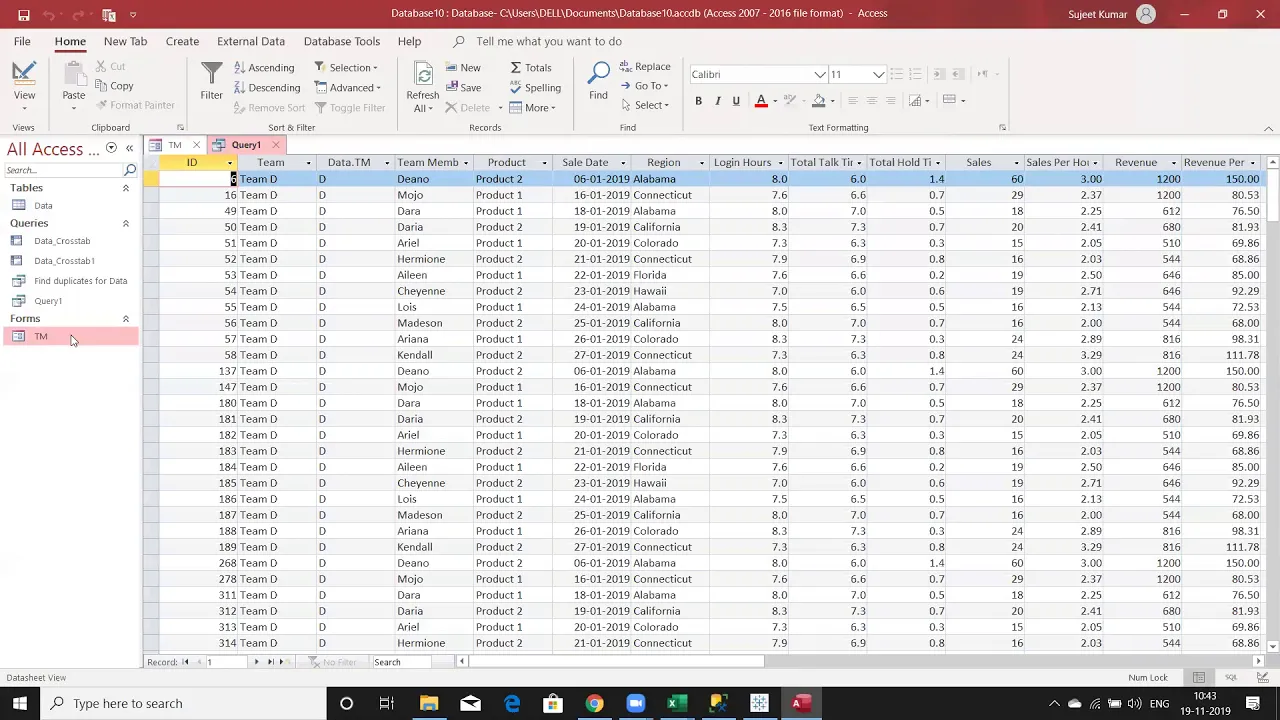Click the Windows Start button

(20, 703)
